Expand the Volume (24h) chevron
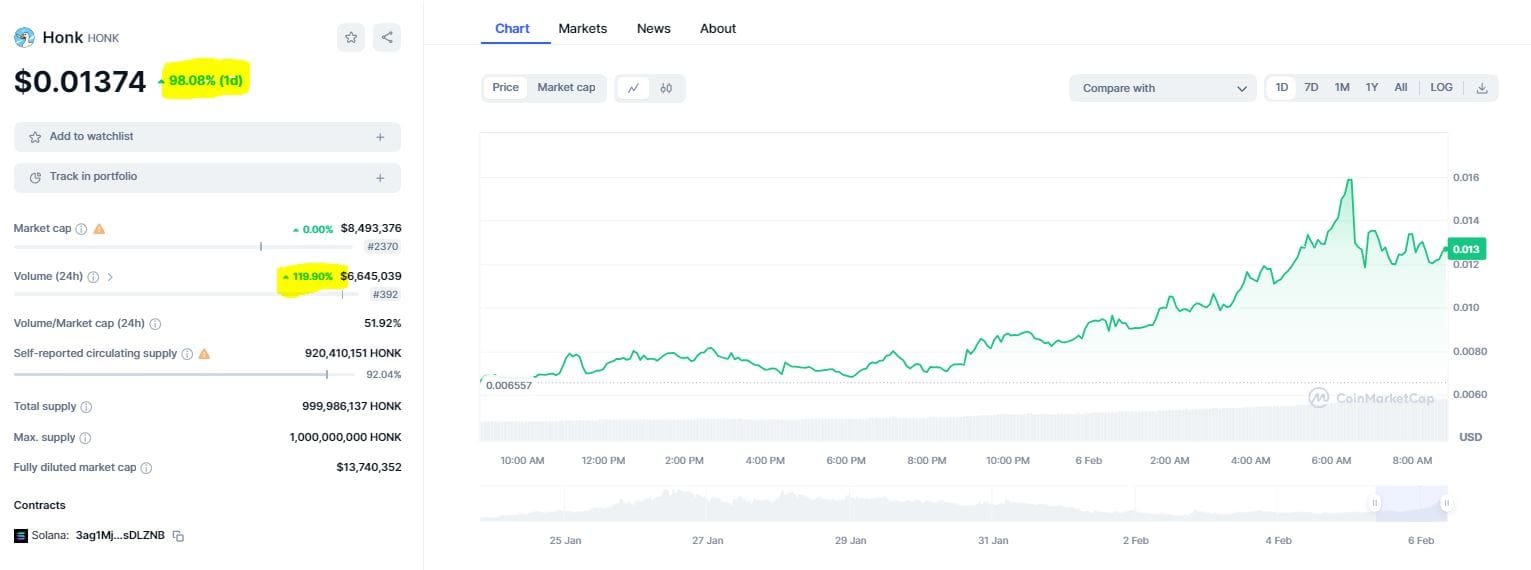The image size is (1531, 570). click(x=110, y=277)
